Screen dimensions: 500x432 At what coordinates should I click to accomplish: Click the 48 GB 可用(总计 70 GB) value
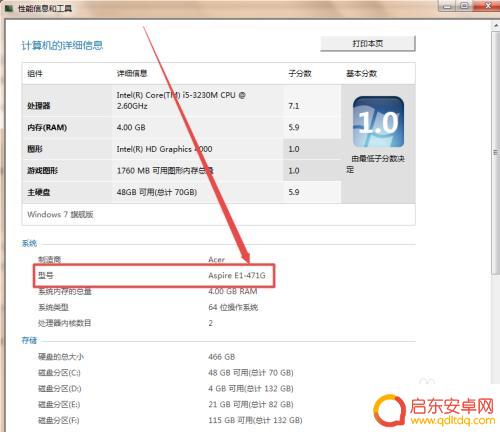[x=251, y=373]
